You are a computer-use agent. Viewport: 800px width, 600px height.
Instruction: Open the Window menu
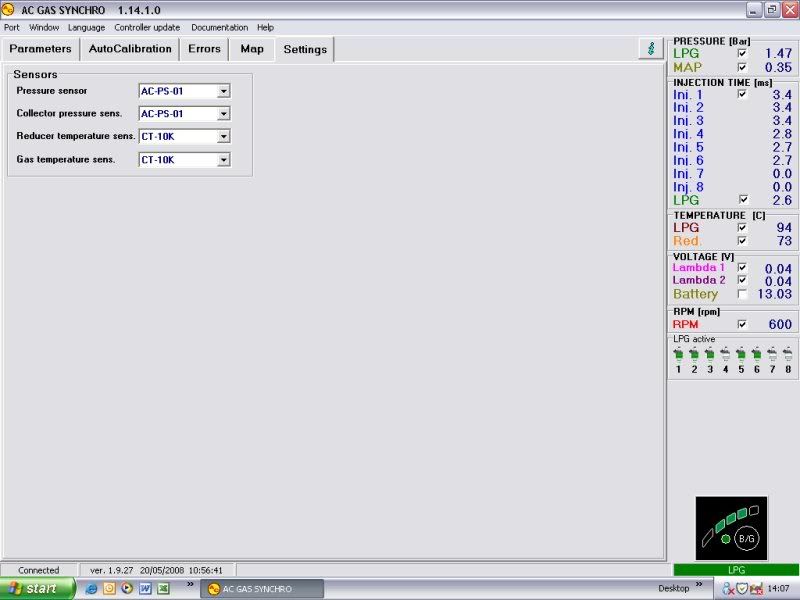point(44,28)
